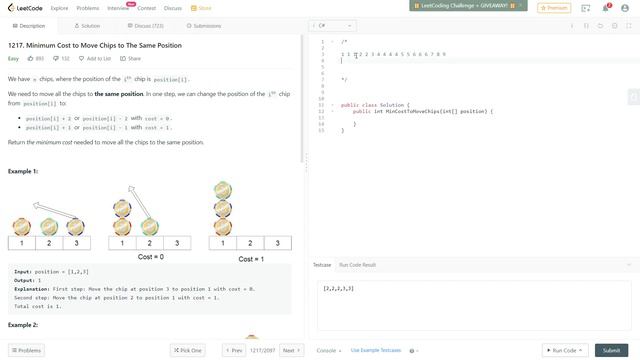The height and width of the screenshot is (360, 640).
Task: Click the Cost = 1 chip diagram
Action: 250,222
